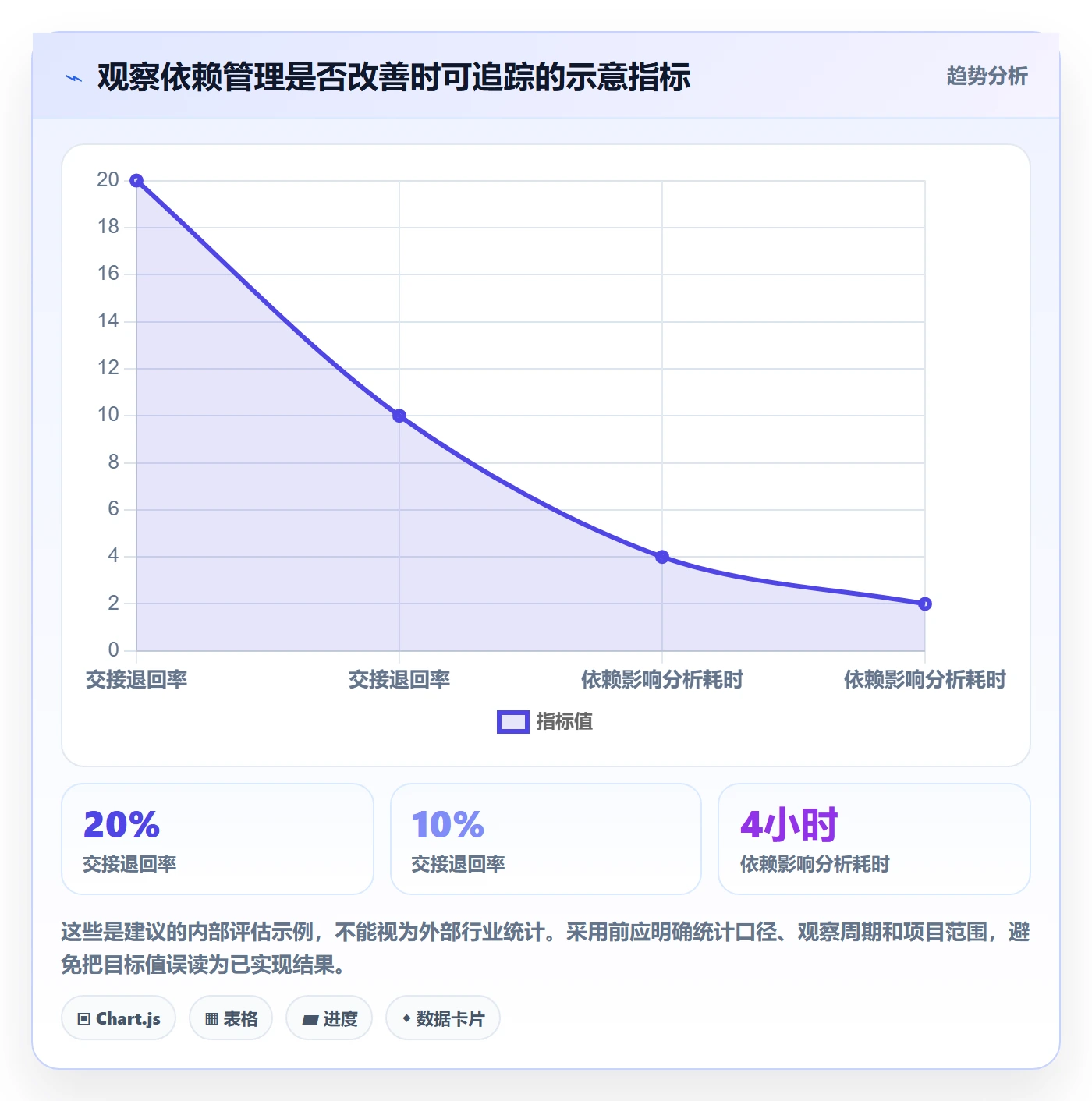
Task: Open the 10% 交接退回率 data card
Action: pyautogui.click(x=546, y=839)
